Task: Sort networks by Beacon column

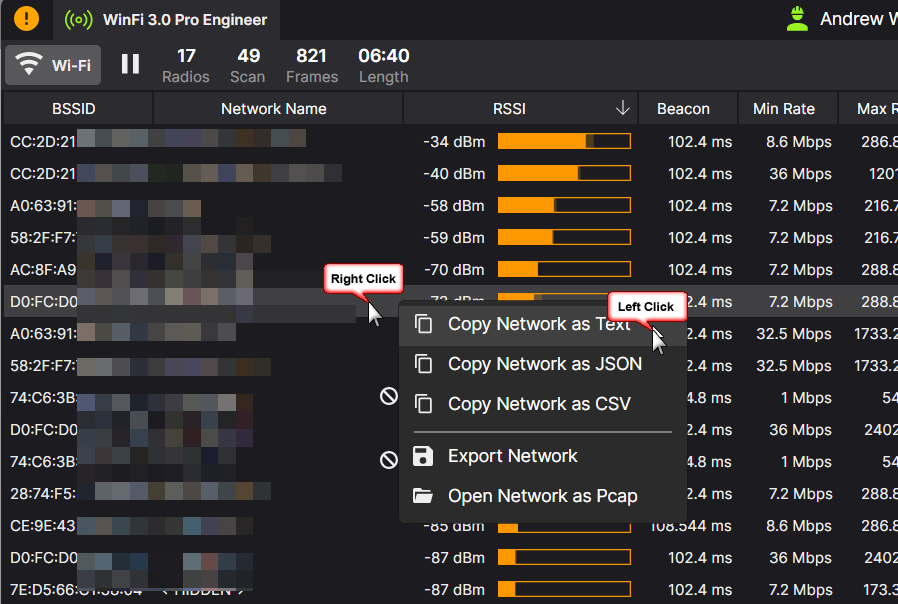Action: [683, 109]
